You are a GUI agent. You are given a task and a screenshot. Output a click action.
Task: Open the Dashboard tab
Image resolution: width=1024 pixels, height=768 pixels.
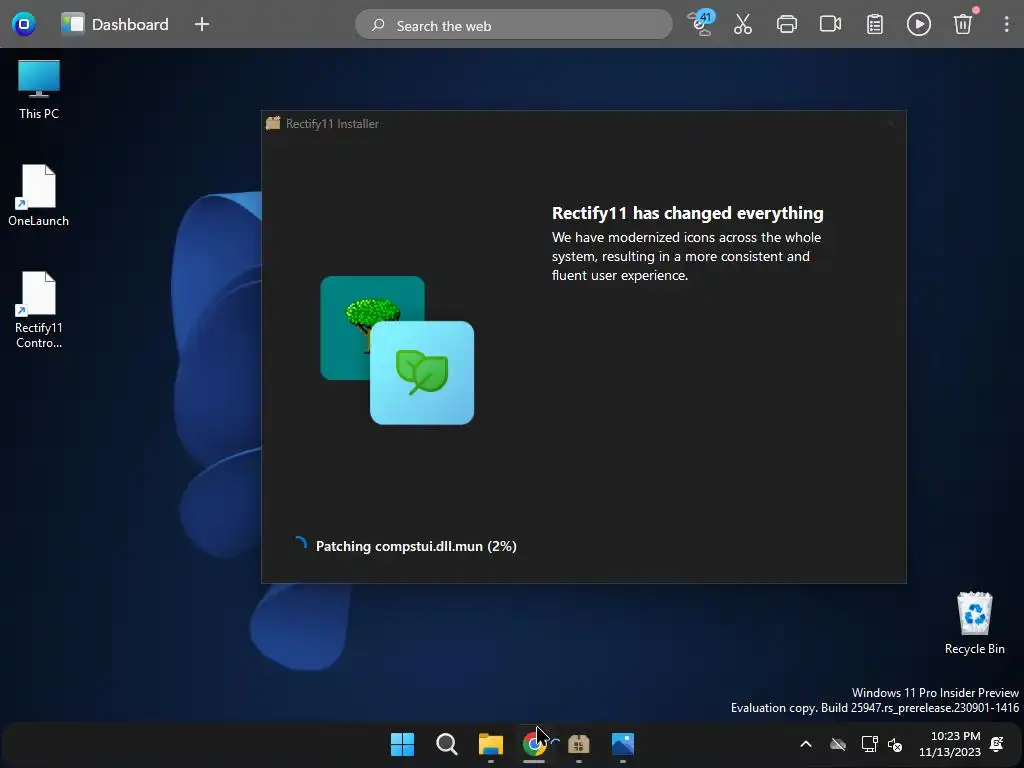pos(115,24)
